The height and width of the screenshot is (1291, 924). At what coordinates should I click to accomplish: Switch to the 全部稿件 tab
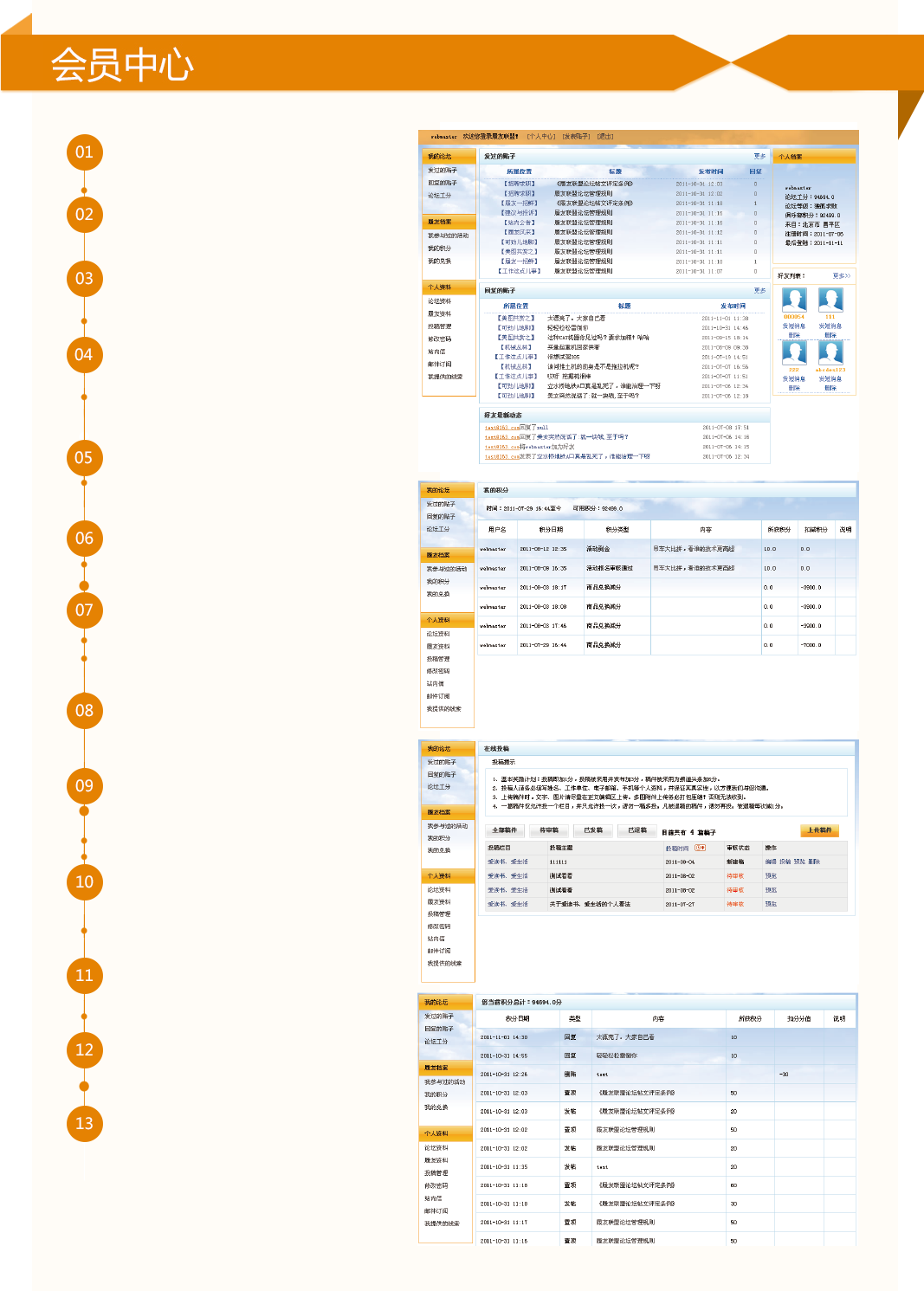(x=505, y=830)
